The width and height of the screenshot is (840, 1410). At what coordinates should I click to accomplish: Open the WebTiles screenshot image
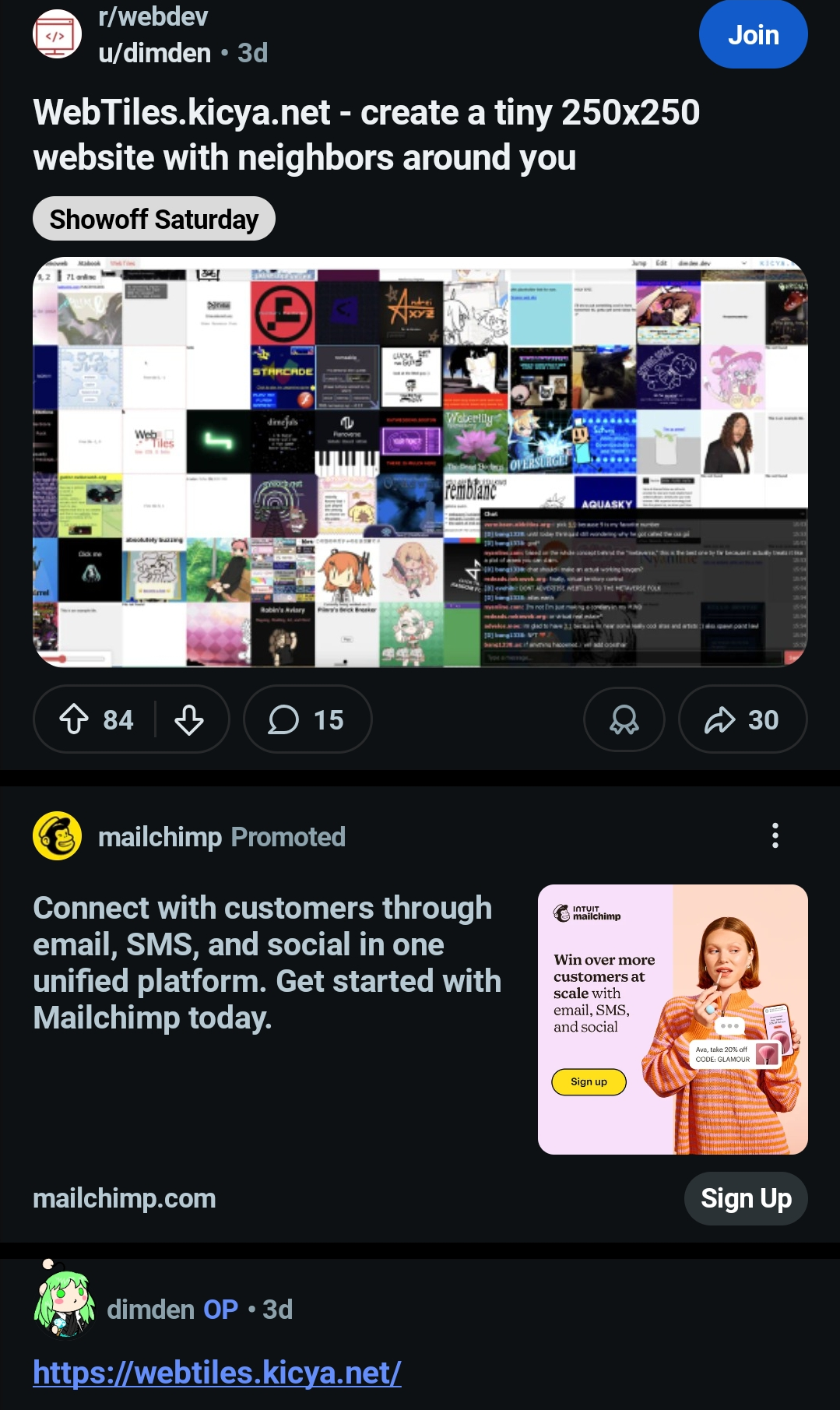tap(420, 462)
